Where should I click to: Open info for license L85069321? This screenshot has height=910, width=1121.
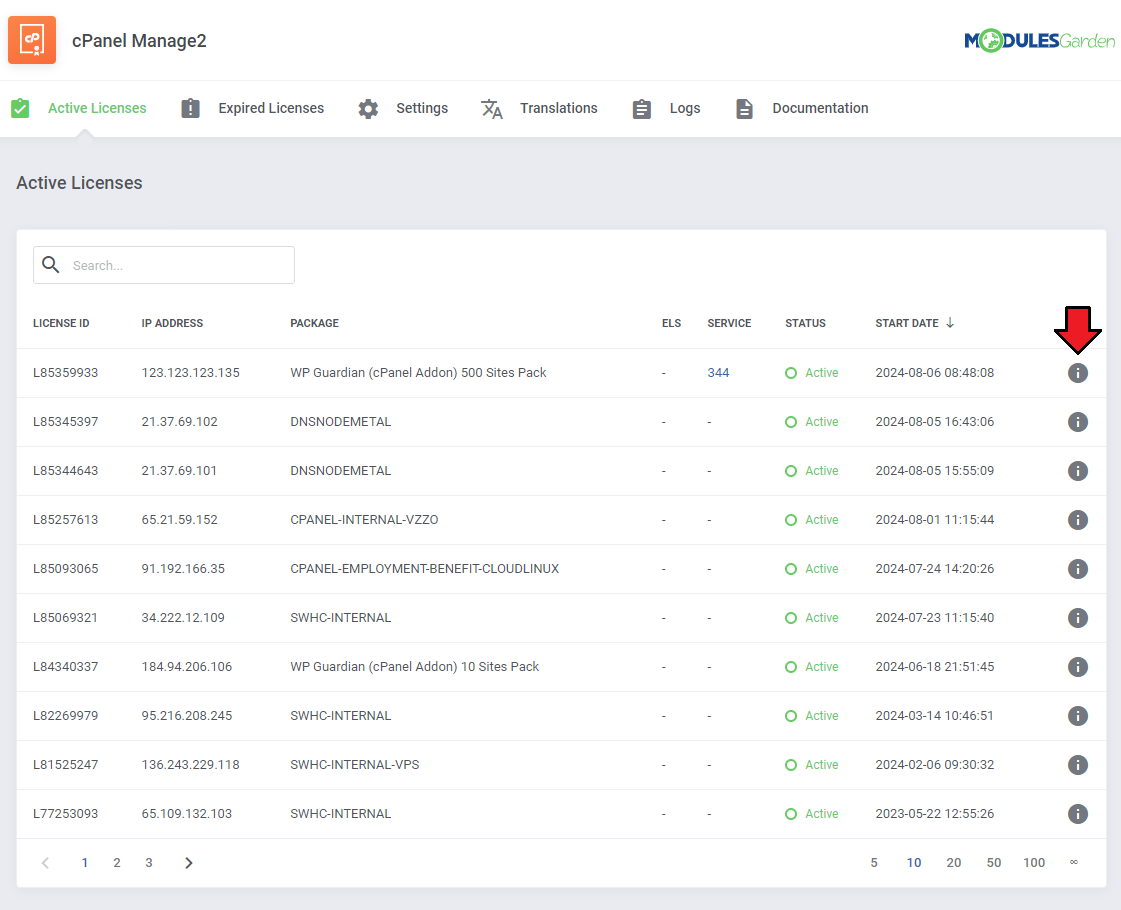coord(1077,618)
